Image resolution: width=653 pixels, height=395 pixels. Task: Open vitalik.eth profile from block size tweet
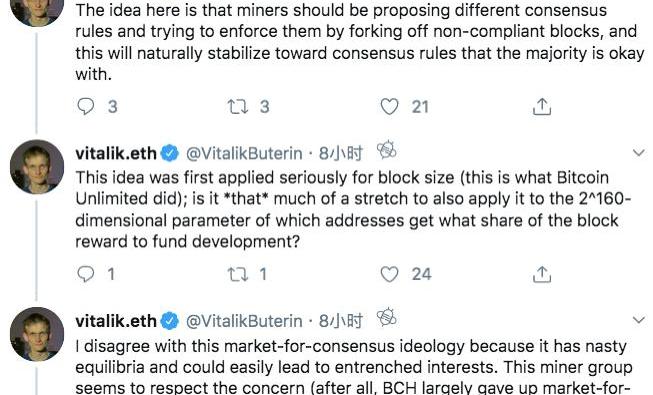(116, 153)
